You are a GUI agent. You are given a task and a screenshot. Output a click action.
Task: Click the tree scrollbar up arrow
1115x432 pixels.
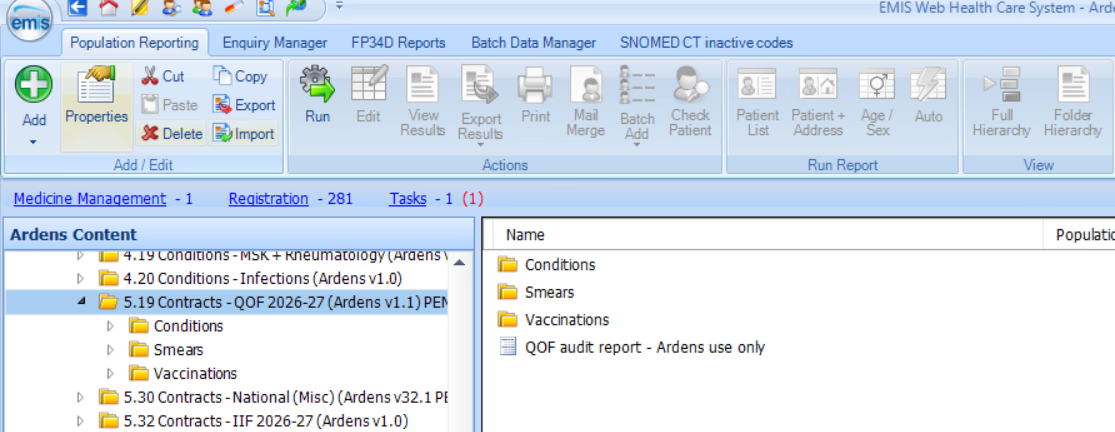459,263
